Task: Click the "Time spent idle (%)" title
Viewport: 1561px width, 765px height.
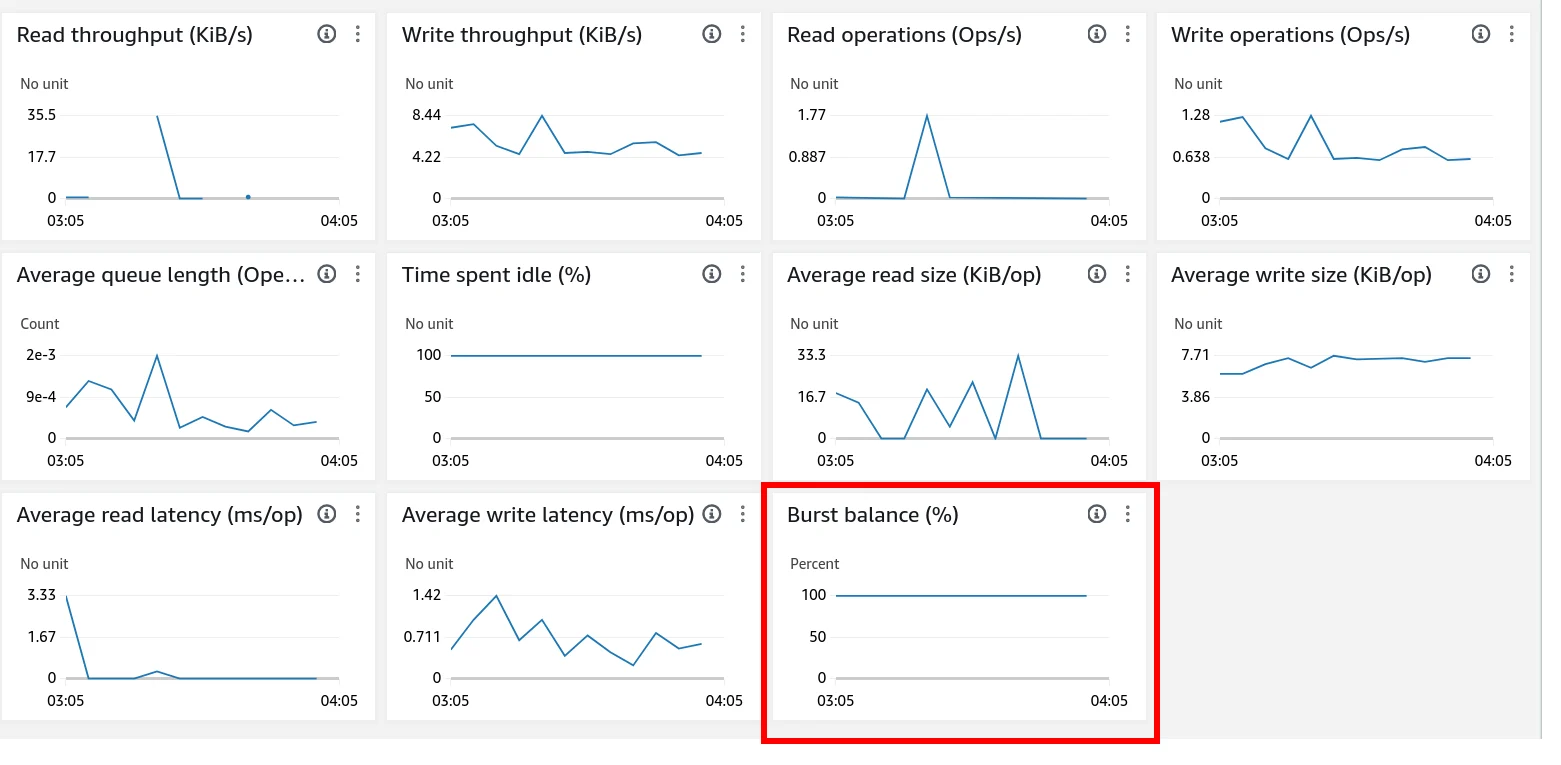Action: (497, 275)
